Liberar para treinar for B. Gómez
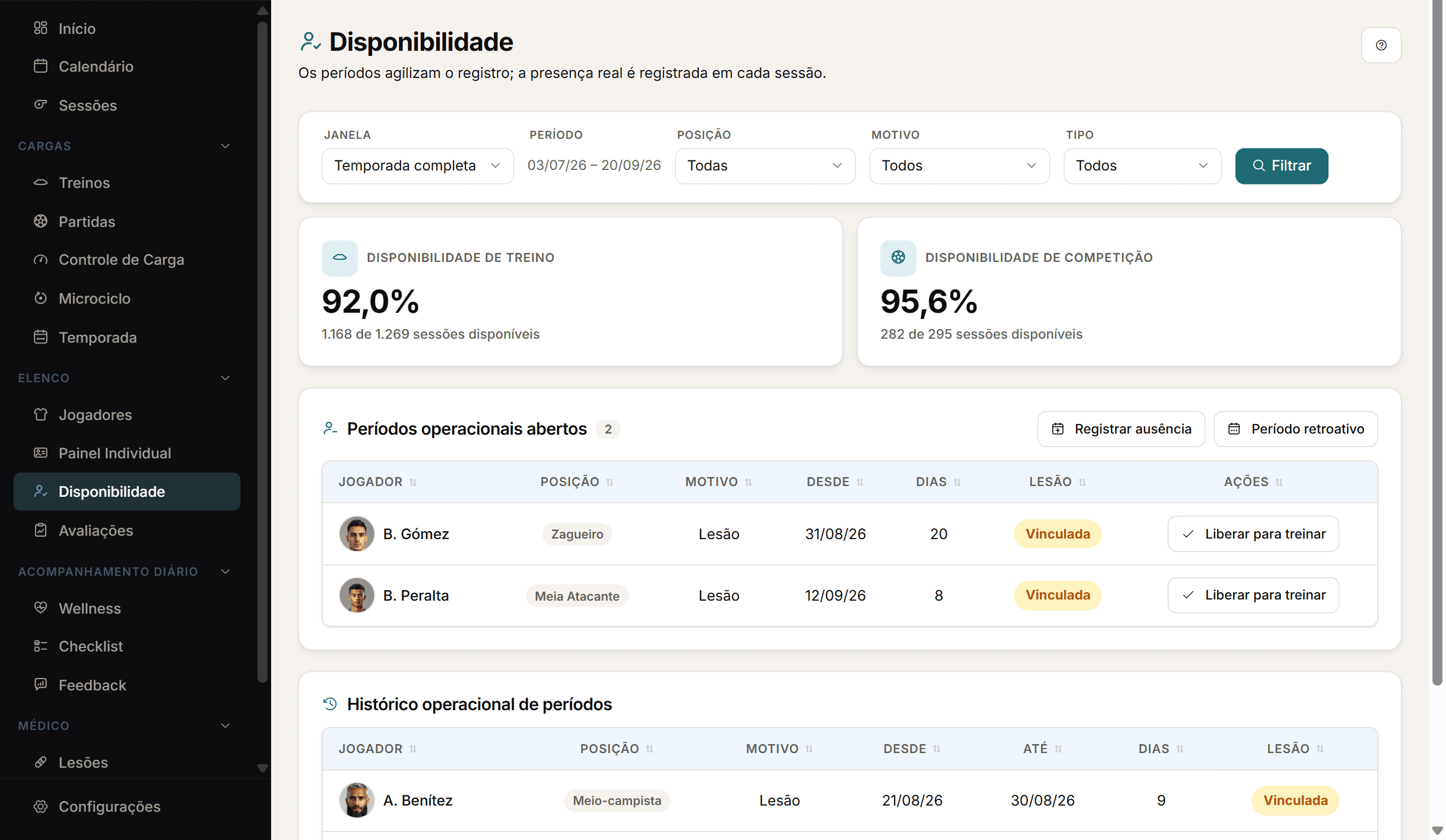Image resolution: width=1446 pixels, height=840 pixels. [x=1253, y=534]
